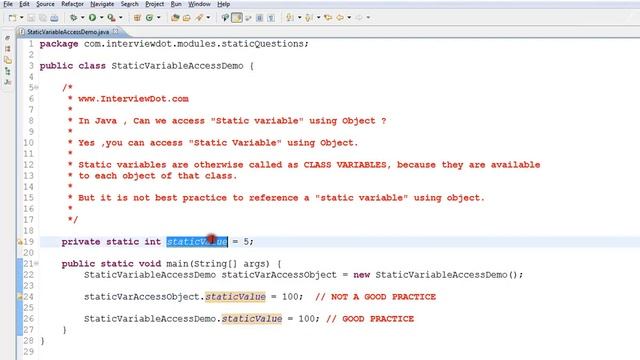Screen dimensions: 640x360
Task: Click the New Java Package icon
Action: click(x=137, y=18)
